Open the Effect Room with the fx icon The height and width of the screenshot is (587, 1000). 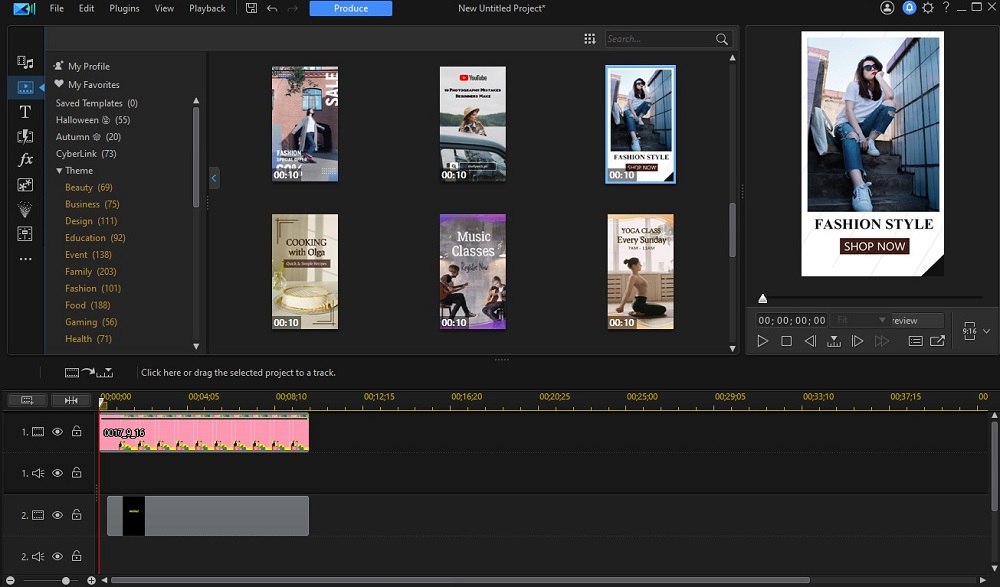point(24,160)
